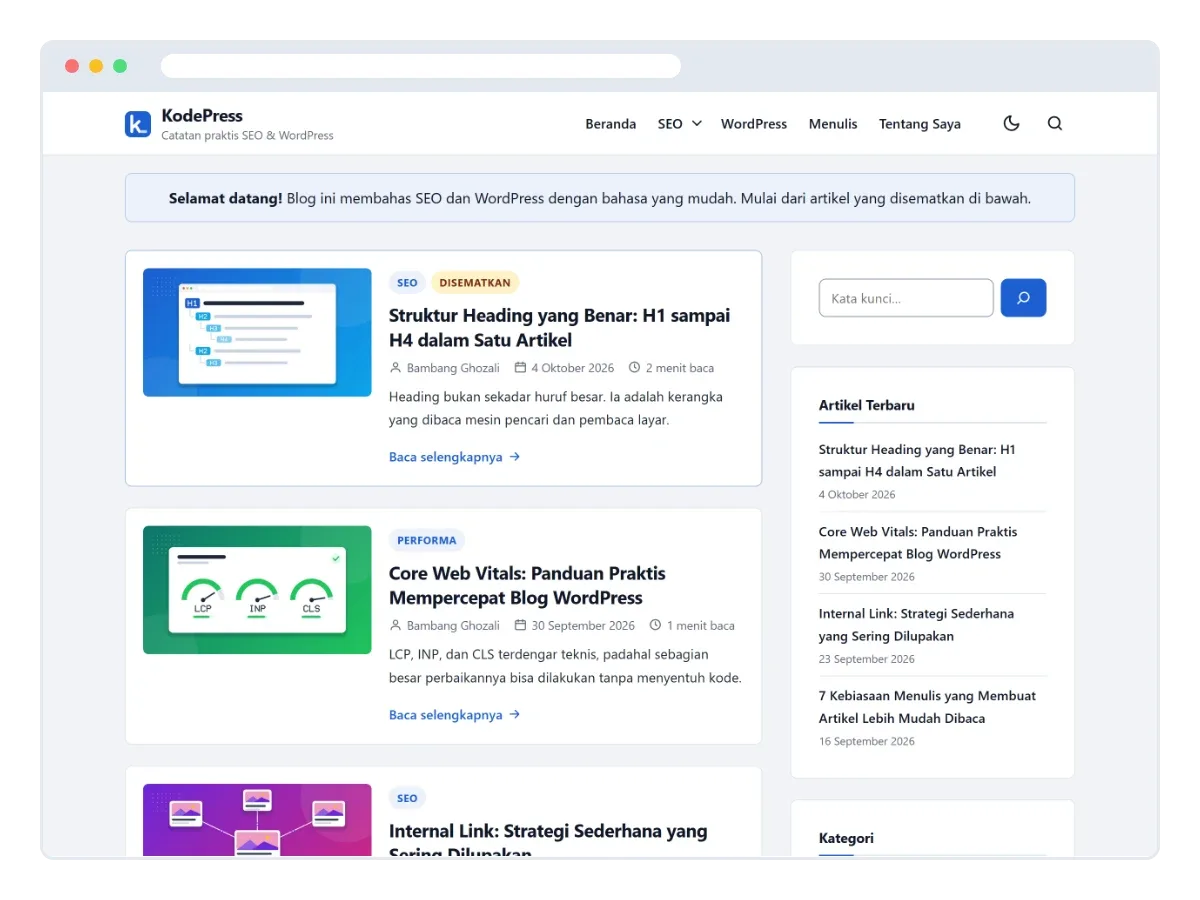Click the Kategori widget heading
1200x900 pixels.
846,838
